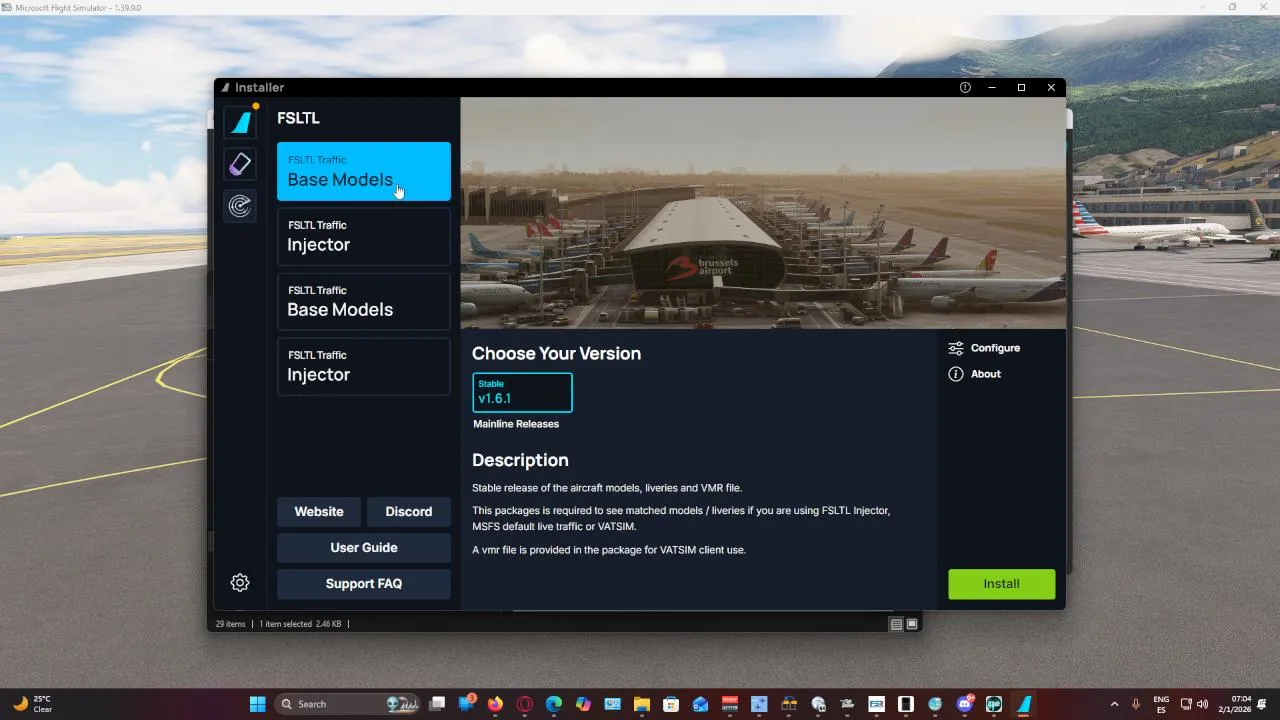Open the FSLTL publisher tail-fin icon in sidebar
This screenshot has width=1280, height=720.
pyautogui.click(x=240, y=122)
